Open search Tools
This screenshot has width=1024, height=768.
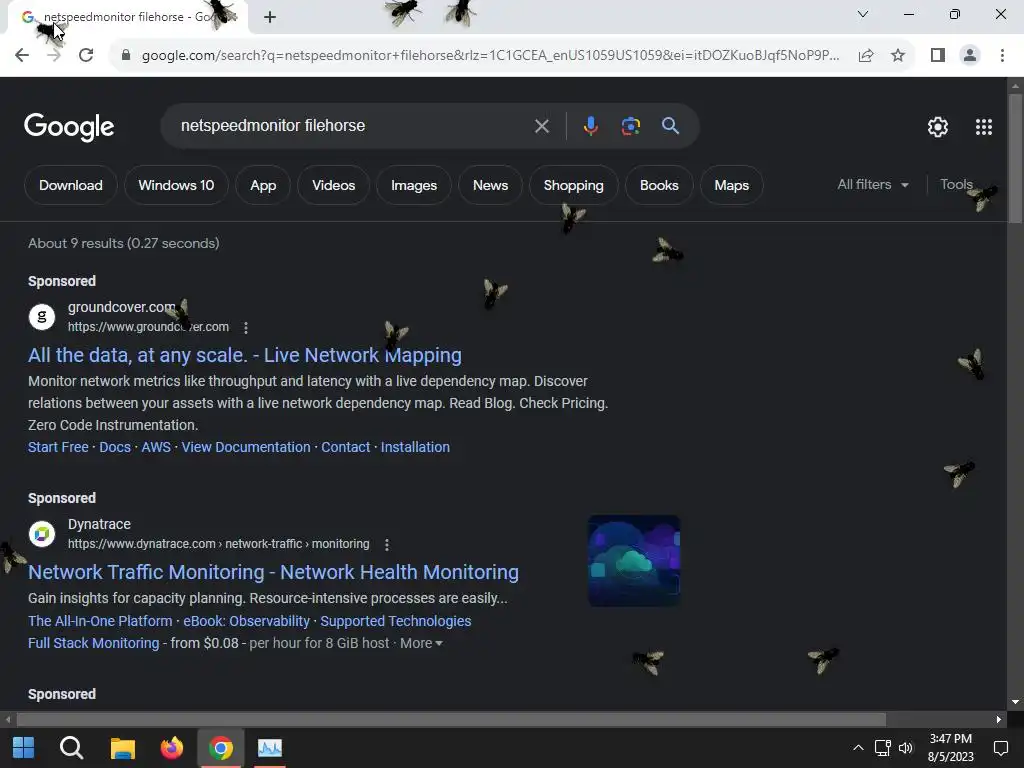pos(956,185)
